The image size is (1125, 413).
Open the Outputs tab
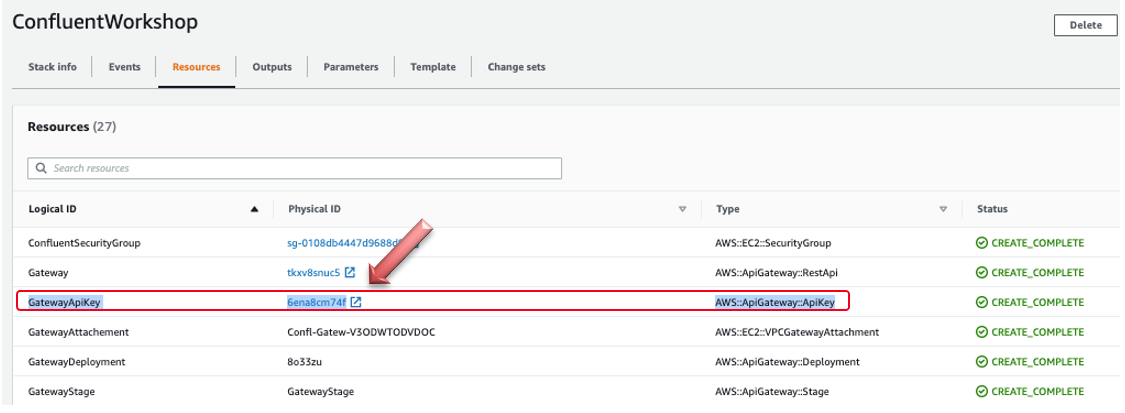click(x=272, y=67)
